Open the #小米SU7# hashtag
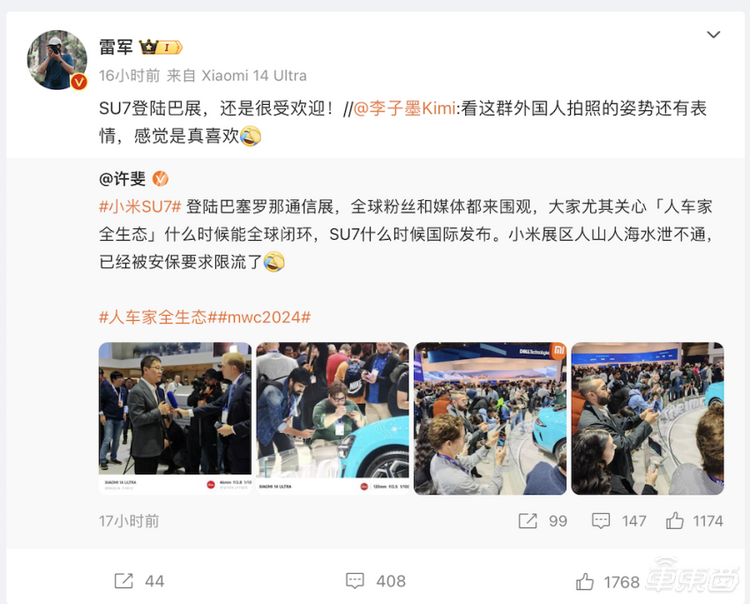 click(140, 207)
